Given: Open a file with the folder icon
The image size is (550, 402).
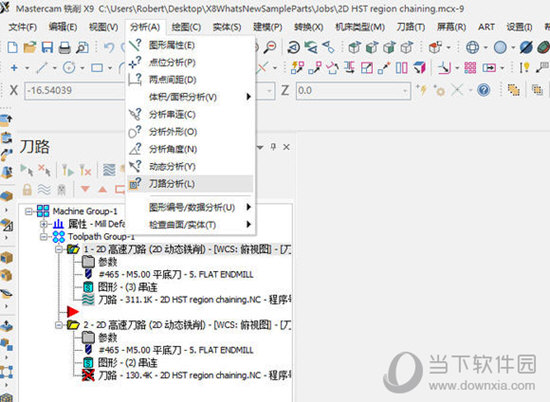Looking at the screenshot, I should [30, 47].
